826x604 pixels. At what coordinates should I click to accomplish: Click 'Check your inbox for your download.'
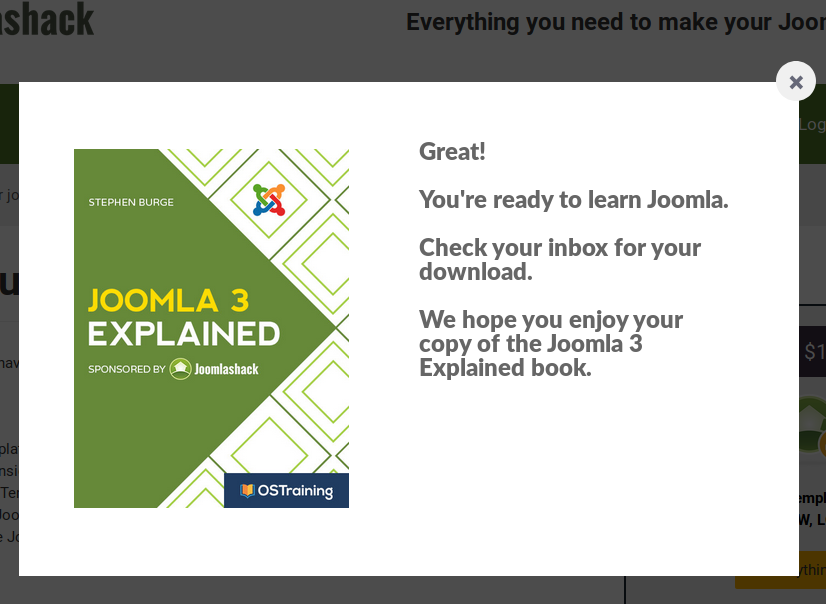[x=560, y=260]
